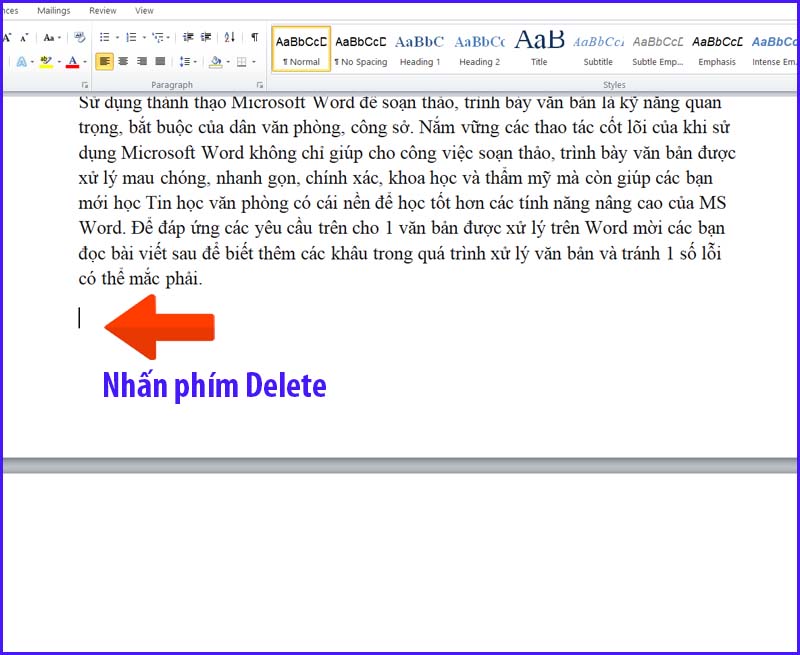Screen dimensions: 800x655
Task: Click the Change Case Aa icon
Action: (x=49, y=38)
